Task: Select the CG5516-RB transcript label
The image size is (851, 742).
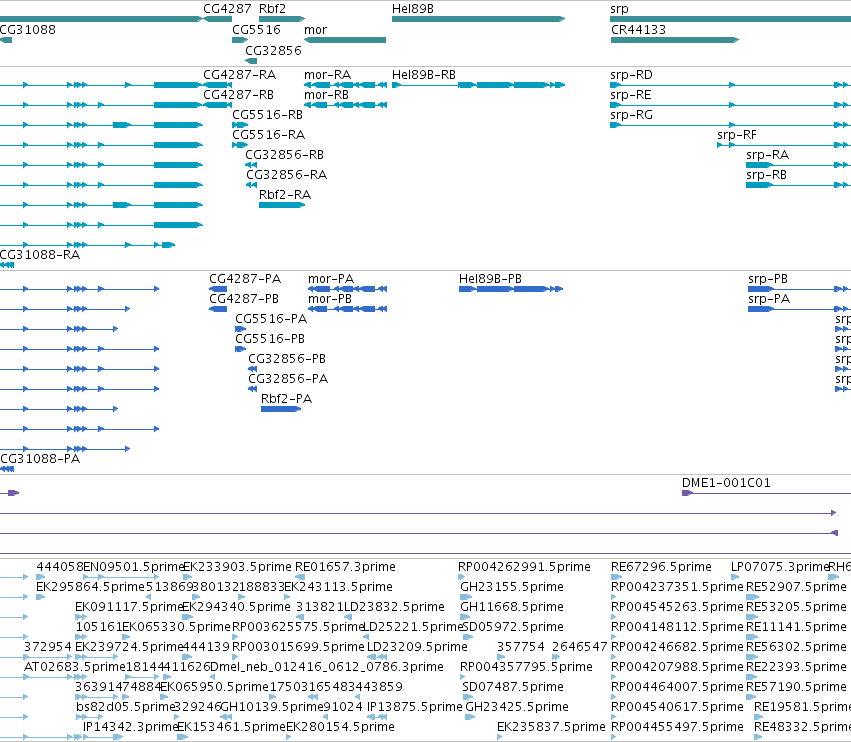Action: [x=268, y=115]
